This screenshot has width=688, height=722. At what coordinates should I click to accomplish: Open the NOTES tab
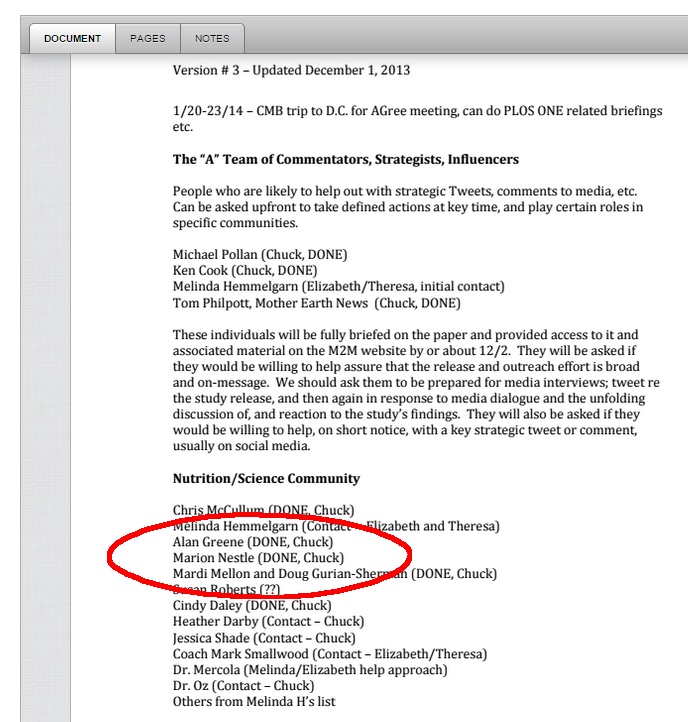point(212,39)
